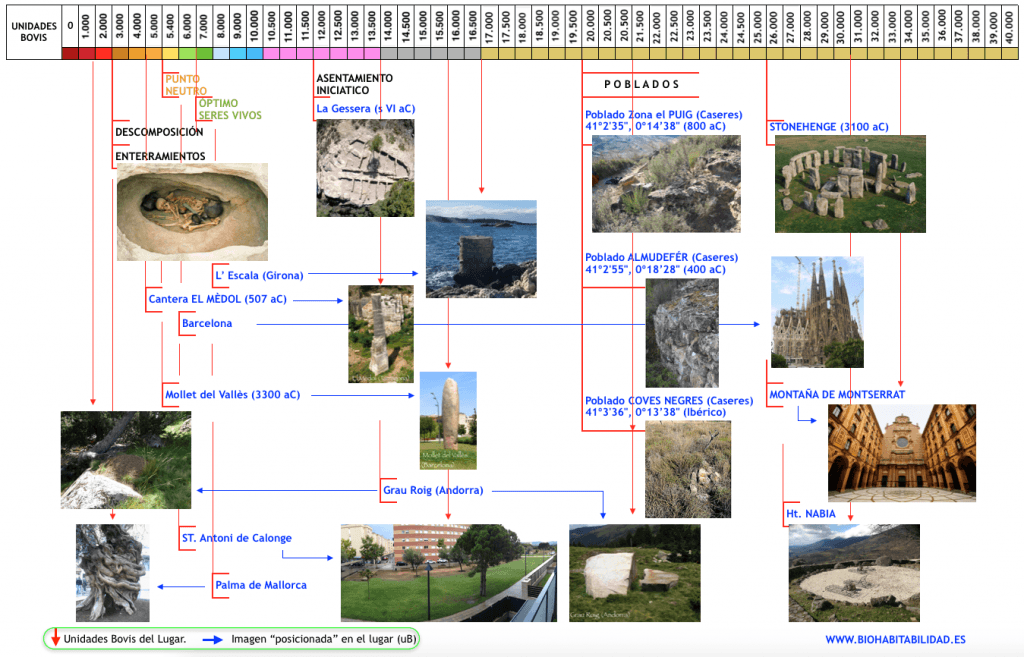Click "Cantera EL MÈDOL (507 aC)" text
Screen dimensions: 1024x657
click(217, 299)
